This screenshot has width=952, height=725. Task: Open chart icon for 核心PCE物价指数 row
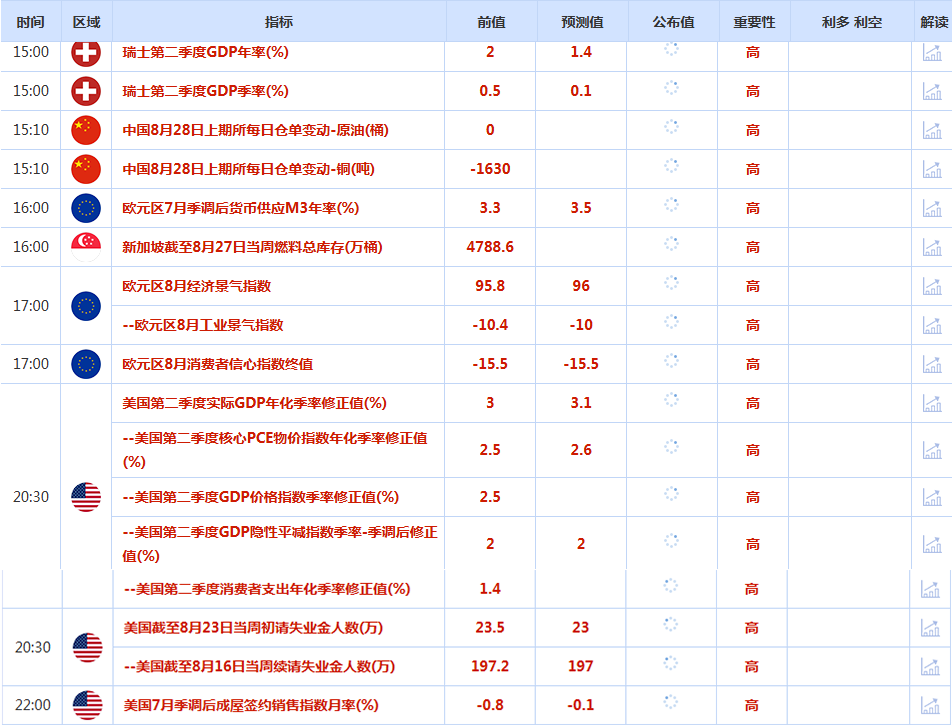tap(932, 450)
